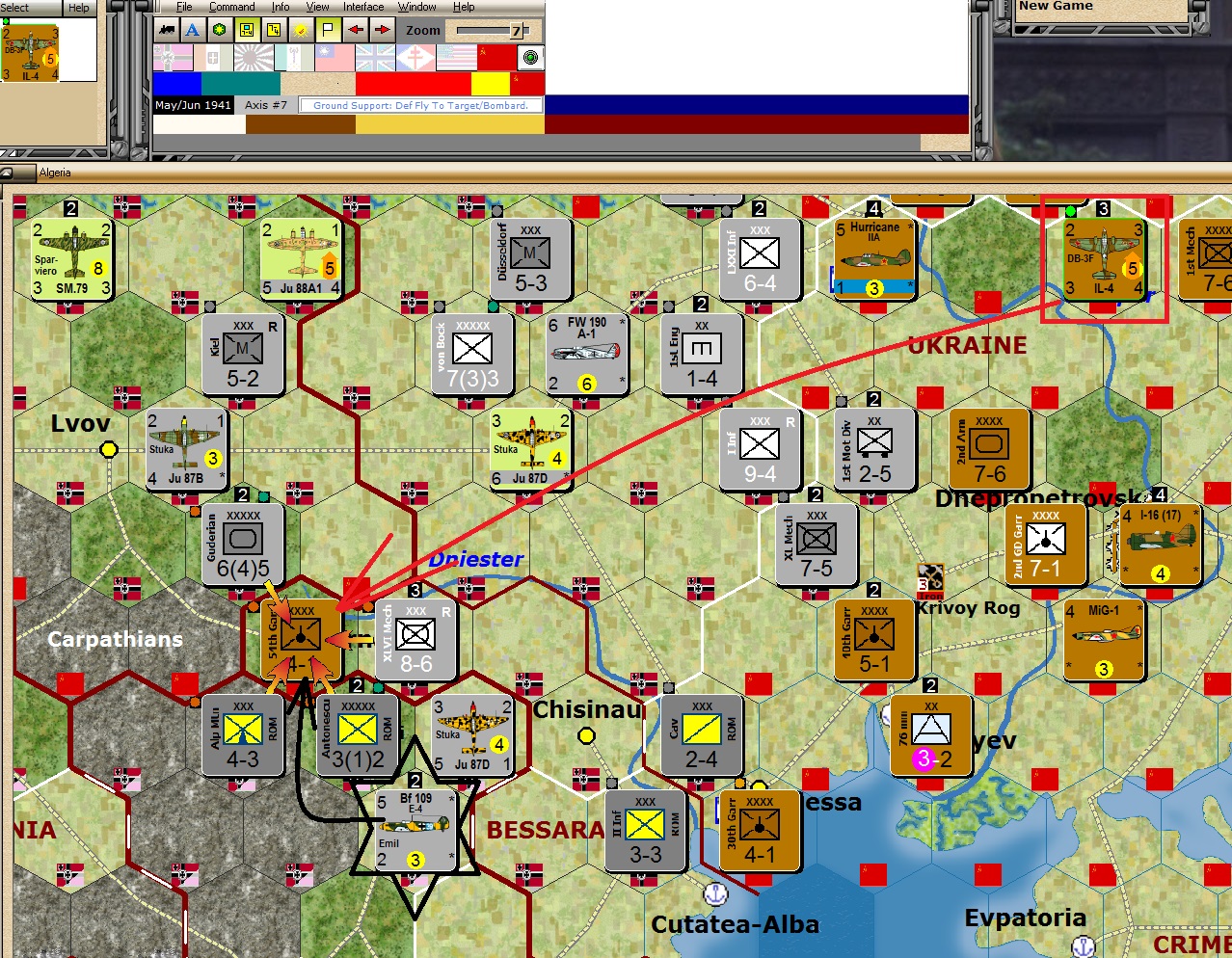Image resolution: width=1232 pixels, height=958 pixels.
Task: Select the I-16 (17) Soviet fighter counter
Action: tap(1160, 544)
